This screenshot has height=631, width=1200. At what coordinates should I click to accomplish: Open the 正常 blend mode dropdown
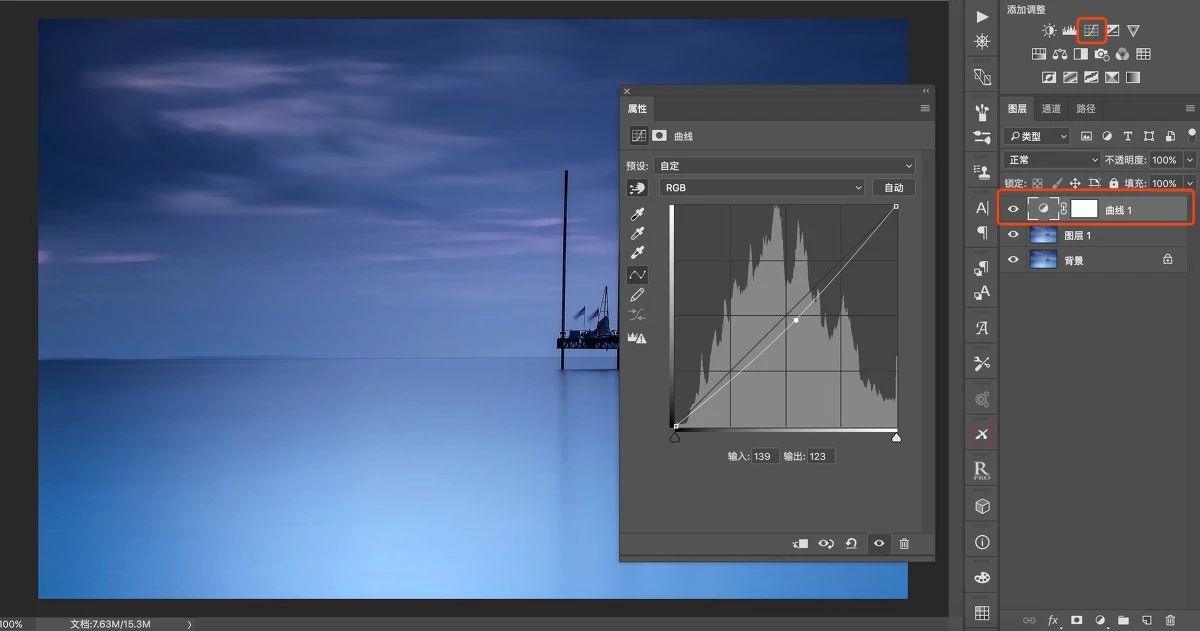click(1051, 160)
